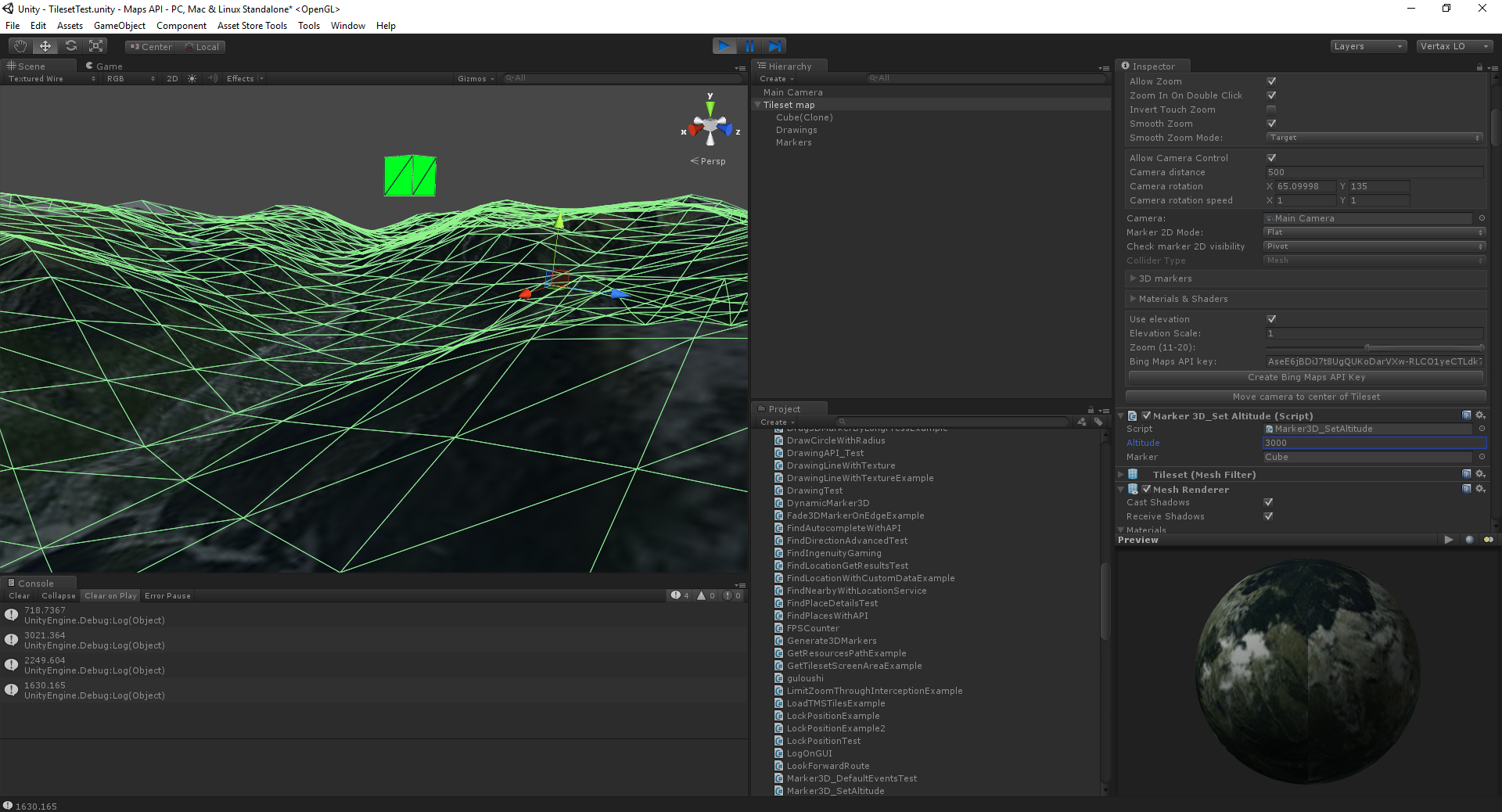Toggle console error messages count icon

[733, 596]
